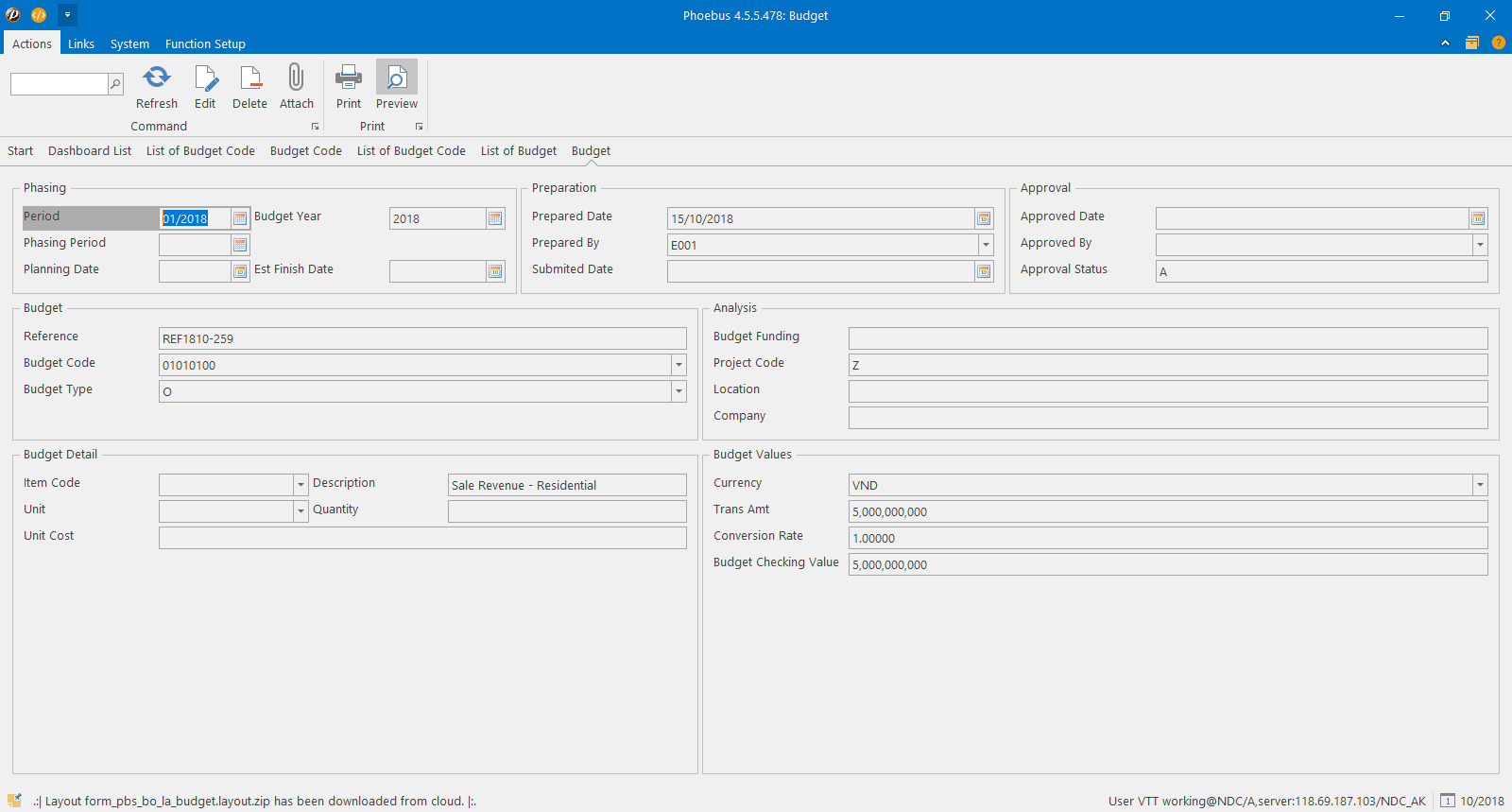1512x812 pixels.
Task: Open the Est Finish Date calendar picker
Action: pyautogui.click(x=495, y=271)
